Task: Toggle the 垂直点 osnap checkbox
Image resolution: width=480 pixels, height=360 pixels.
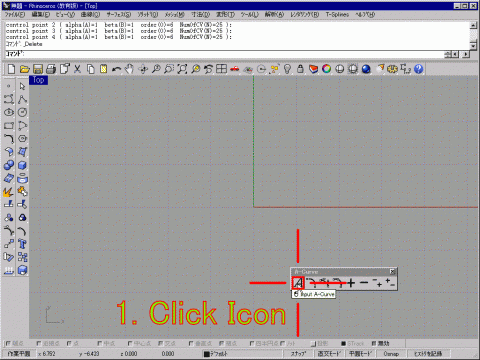Action: [191, 343]
